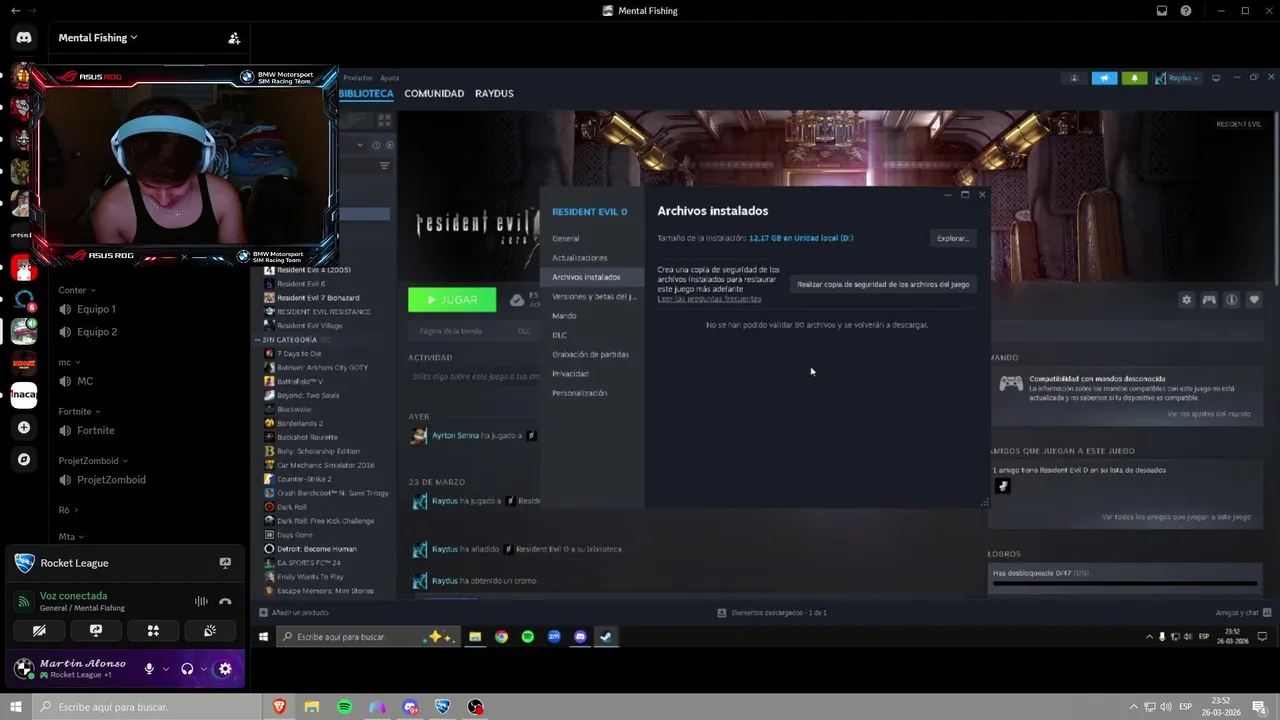Open the Steam COMUNIDAD tab
The image size is (1280, 720).
[x=434, y=93]
